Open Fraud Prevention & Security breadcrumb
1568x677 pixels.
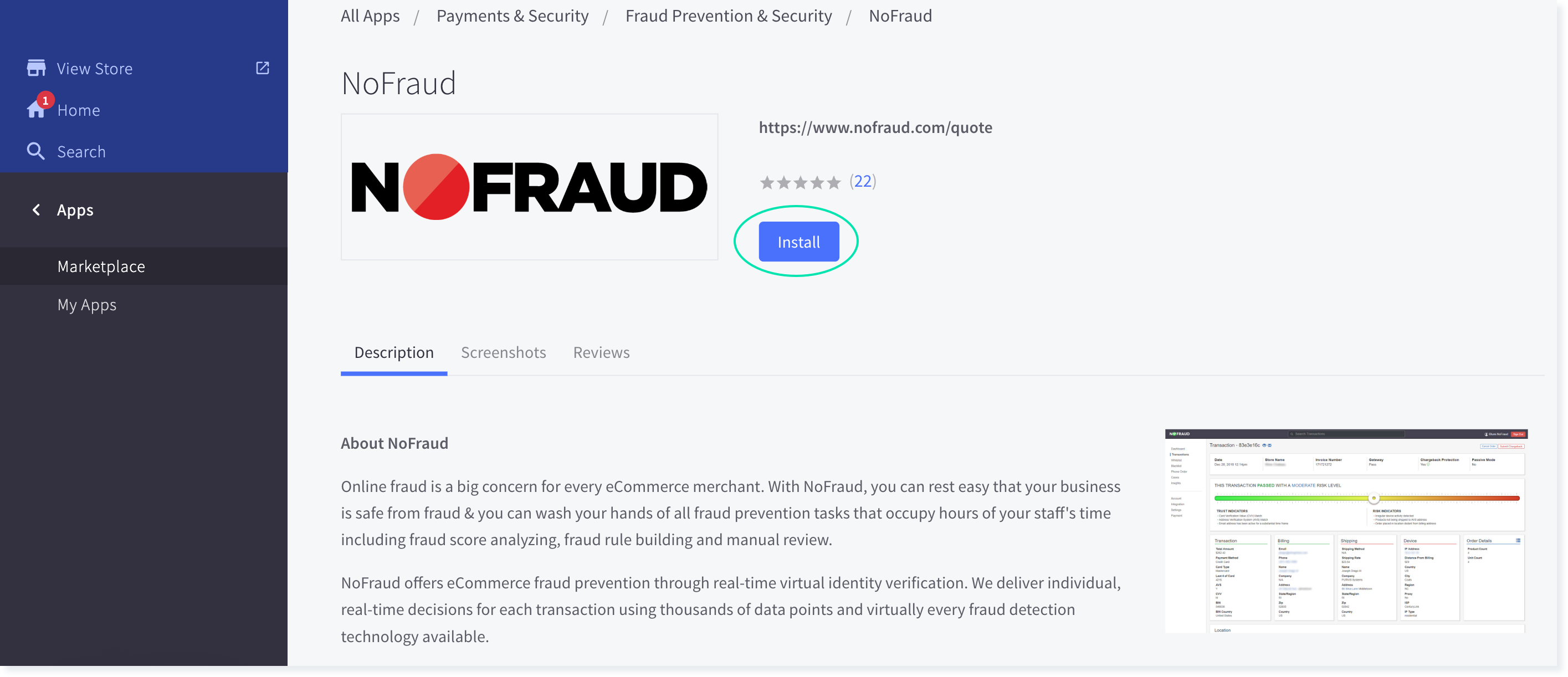728,16
